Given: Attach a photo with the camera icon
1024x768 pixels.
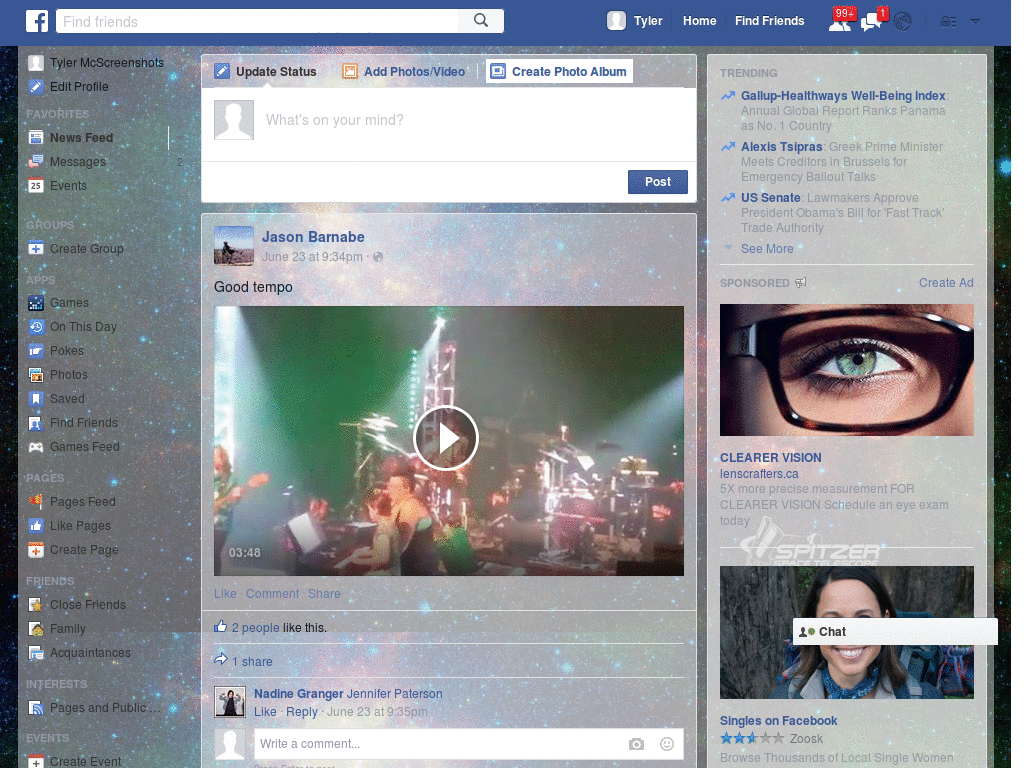Looking at the screenshot, I should click(x=636, y=744).
